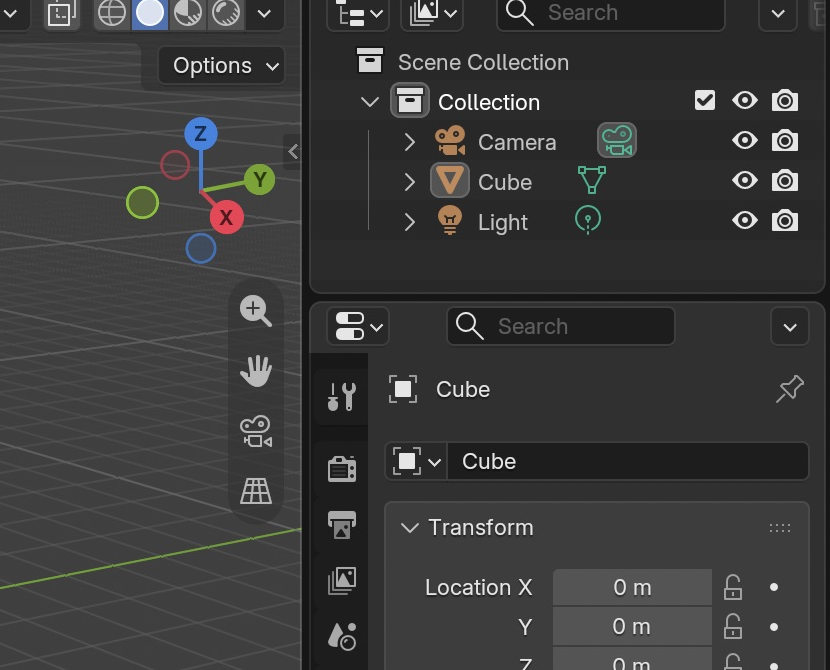Viewport: 830px width, 670px height.
Task: Disable Cube in renders toggle
Action: [784, 181]
